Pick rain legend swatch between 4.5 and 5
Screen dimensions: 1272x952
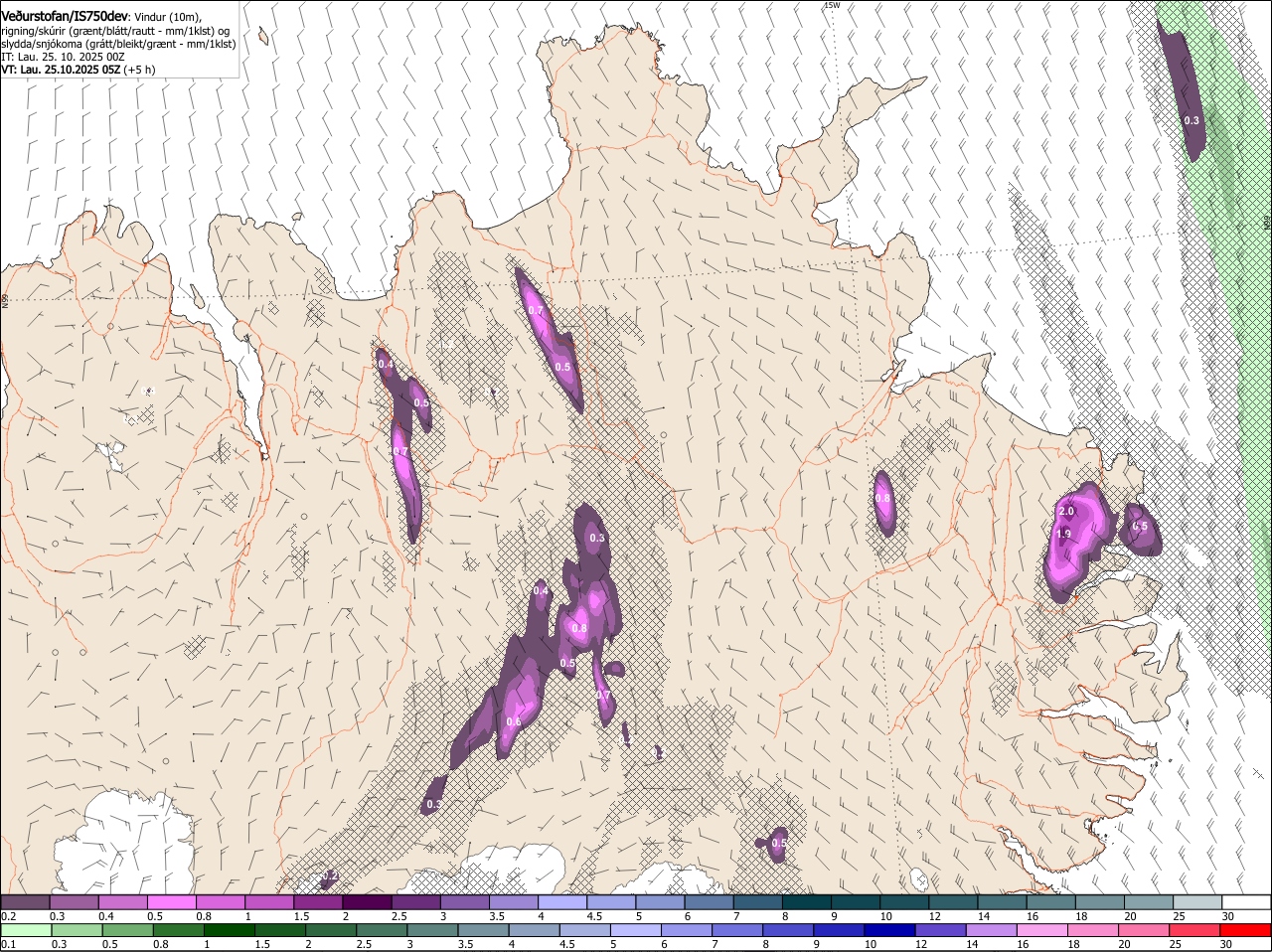click(x=585, y=930)
